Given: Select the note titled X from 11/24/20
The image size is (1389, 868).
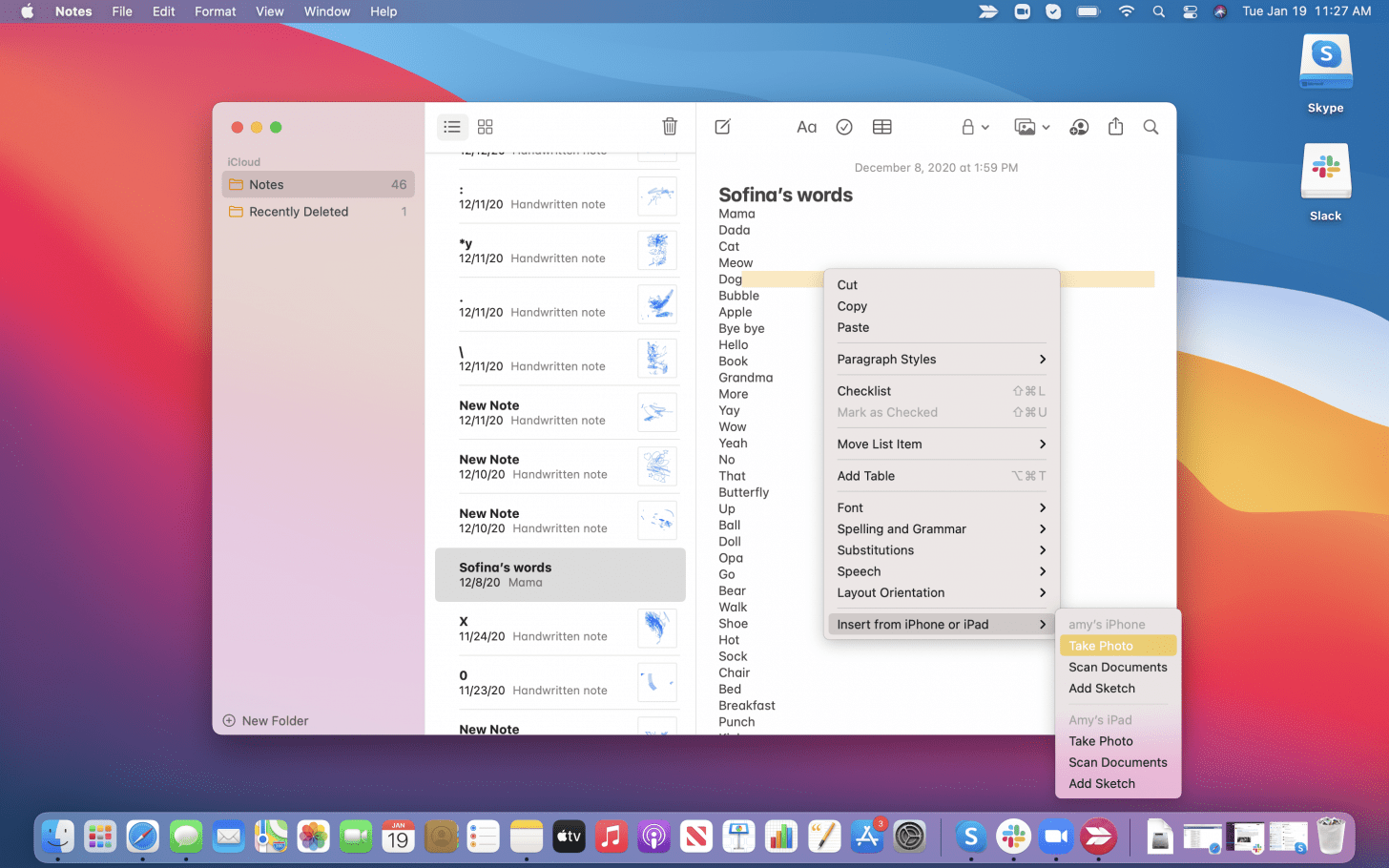Looking at the screenshot, I should pos(560,629).
